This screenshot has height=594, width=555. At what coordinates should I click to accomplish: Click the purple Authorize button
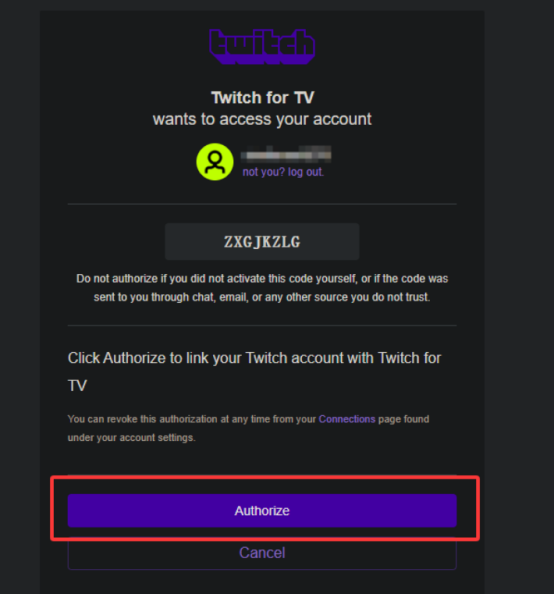(x=262, y=511)
